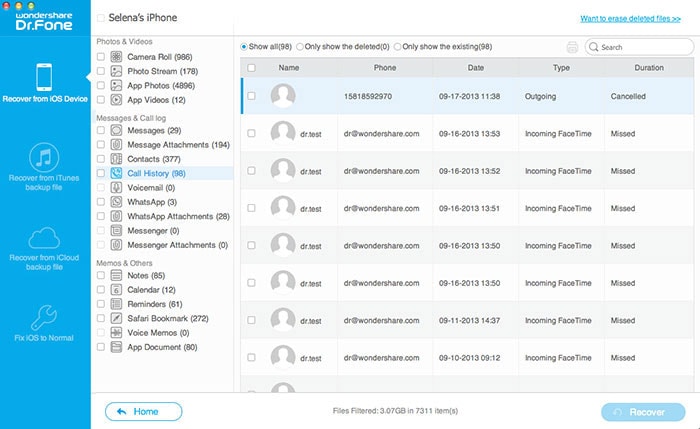Click the Messenger category icon
The height and width of the screenshot is (429, 700).
pyautogui.click(x=116, y=231)
